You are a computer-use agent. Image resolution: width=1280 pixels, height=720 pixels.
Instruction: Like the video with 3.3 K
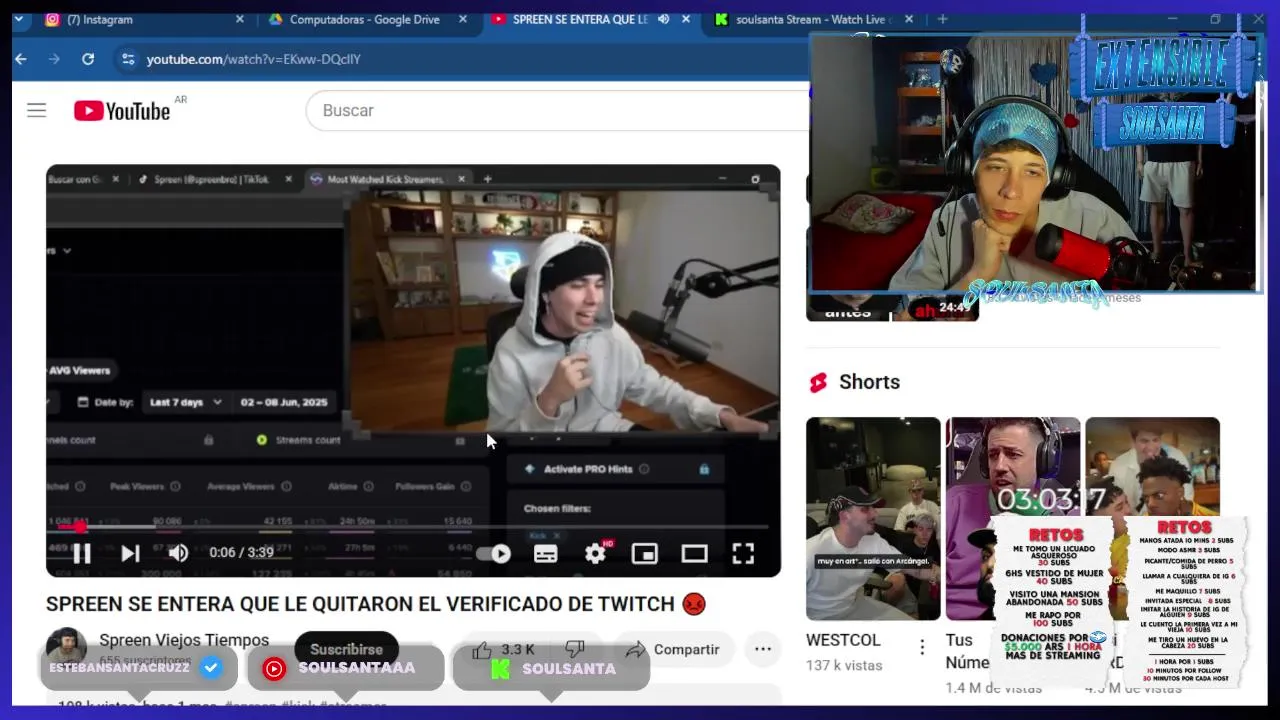503,649
